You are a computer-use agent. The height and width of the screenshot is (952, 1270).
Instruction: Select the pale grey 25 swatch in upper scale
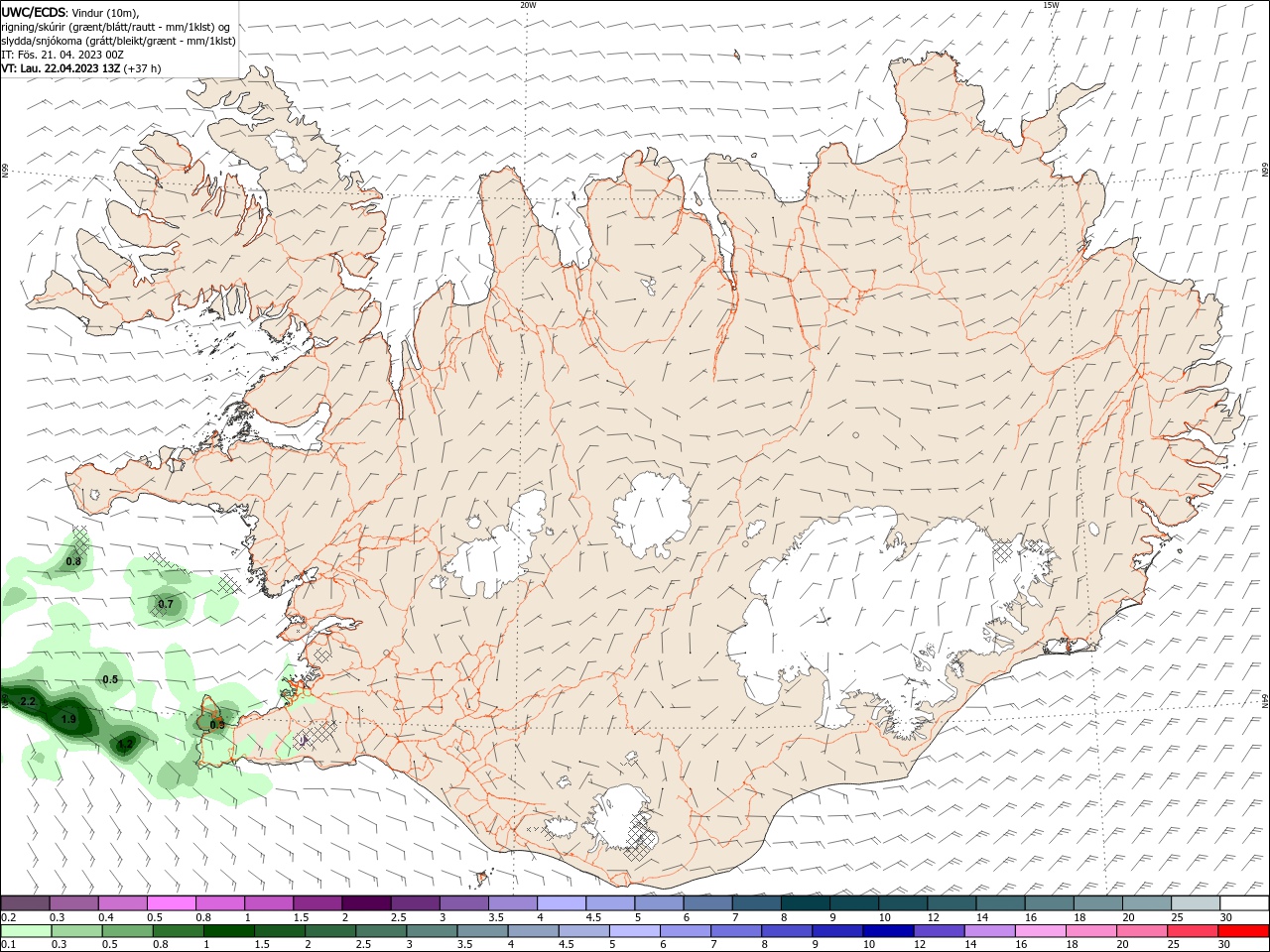point(1196,903)
